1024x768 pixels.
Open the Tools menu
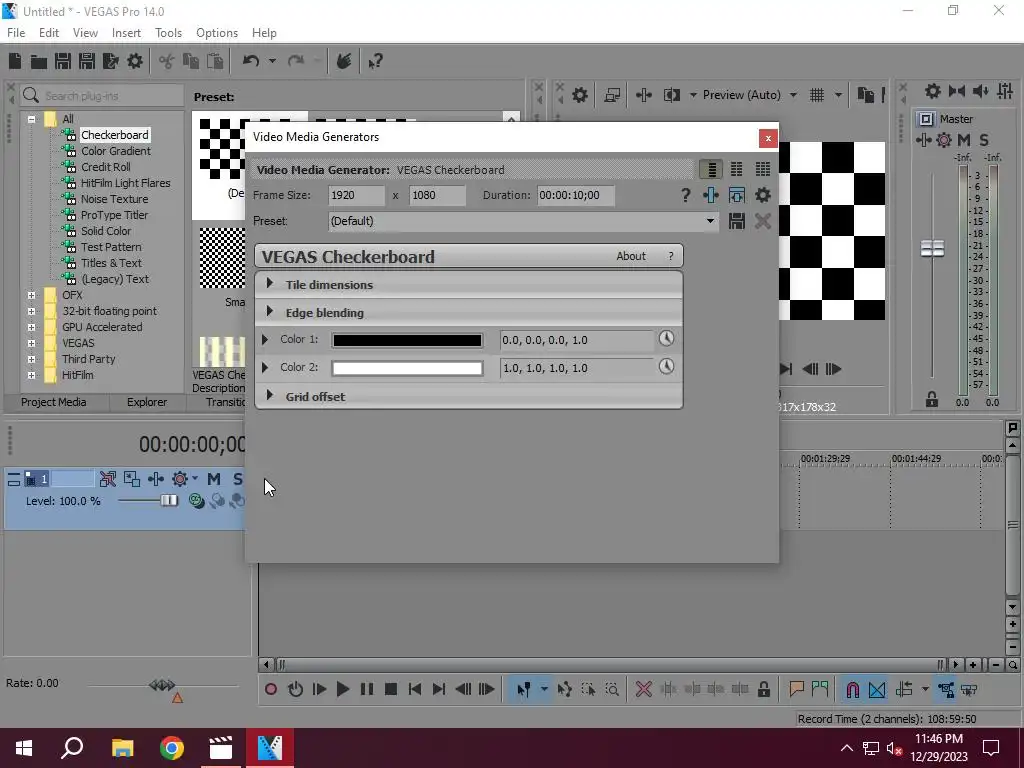(168, 33)
